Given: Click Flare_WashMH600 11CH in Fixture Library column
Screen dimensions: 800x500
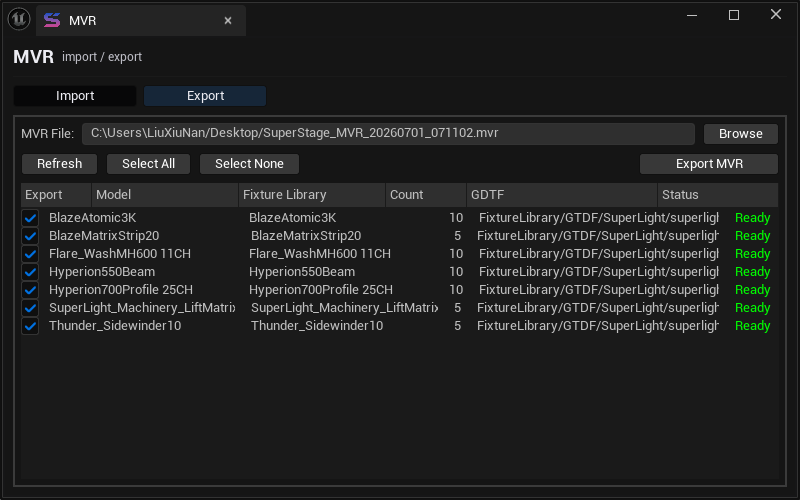Looking at the screenshot, I should [320, 254].
